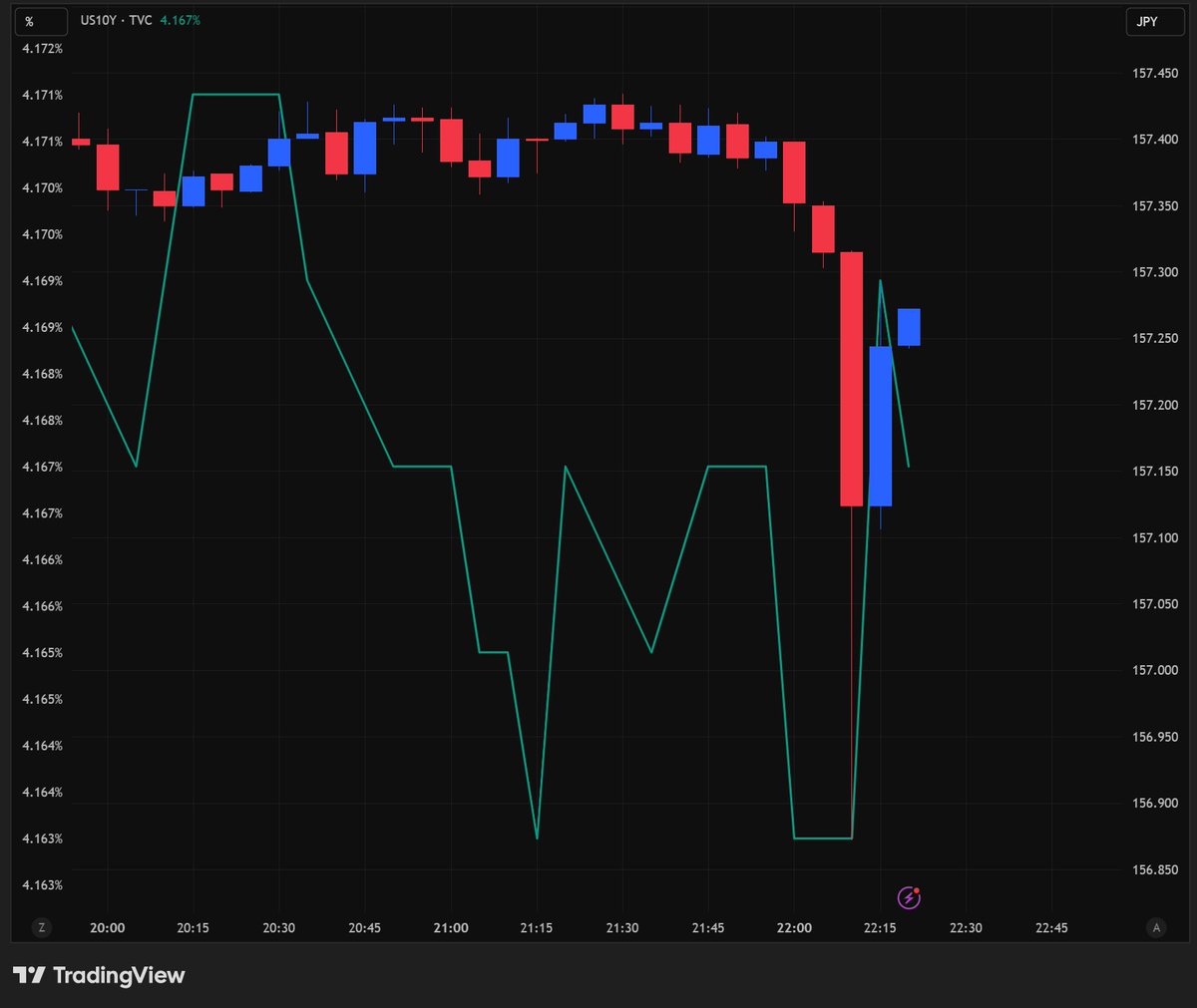Click the 157.100 price label
The image size is (1197, 1008).
[x=1155, y=538]
